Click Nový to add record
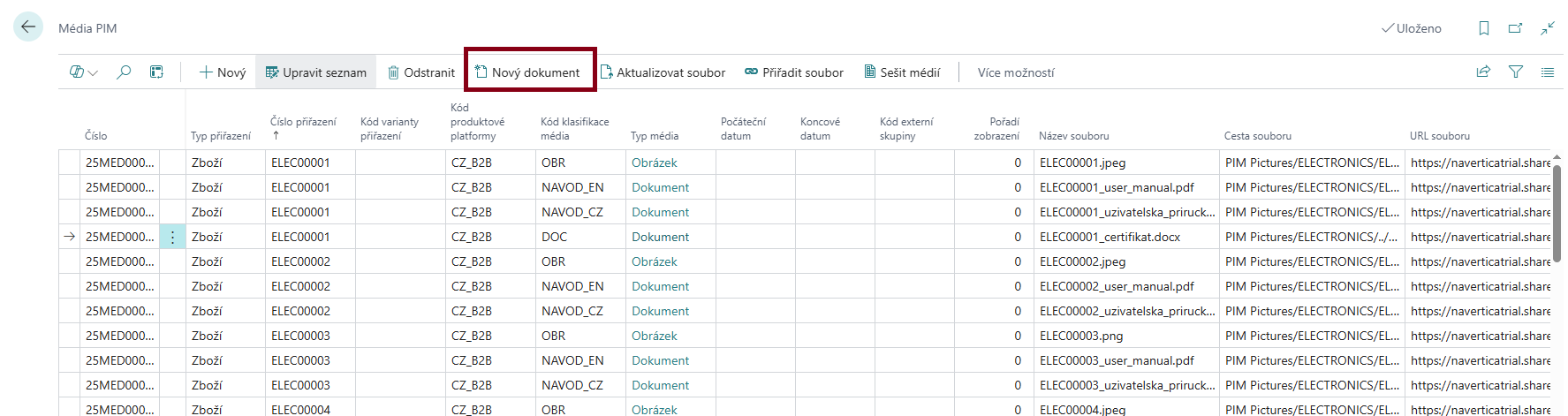1568x416 pixels. click(223, 72)
